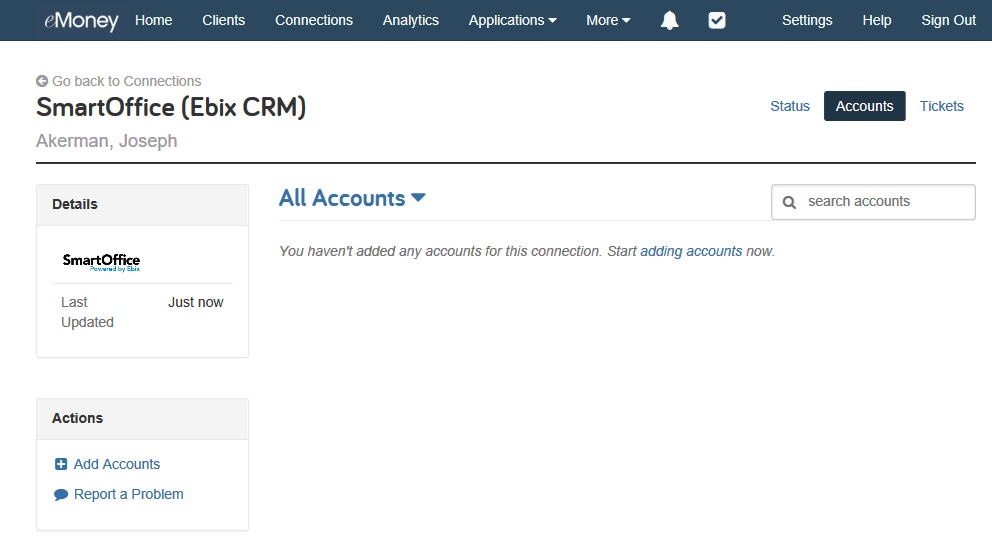The height and width of the screenshot is (546, 992).
Task: Click the speech bubble icon for Report a Problem
Action: pyautogui.click(x=61, y=495)
